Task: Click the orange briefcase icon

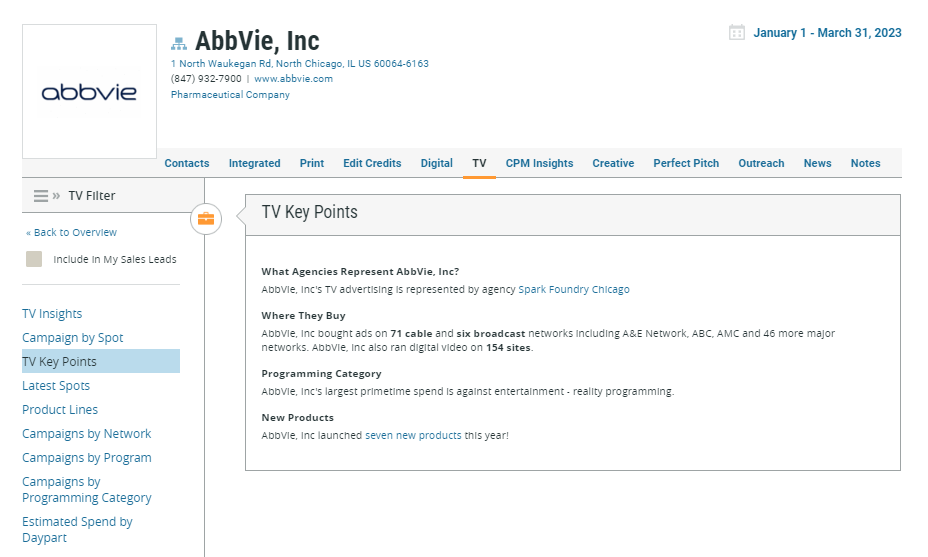Action: point(206,218)
